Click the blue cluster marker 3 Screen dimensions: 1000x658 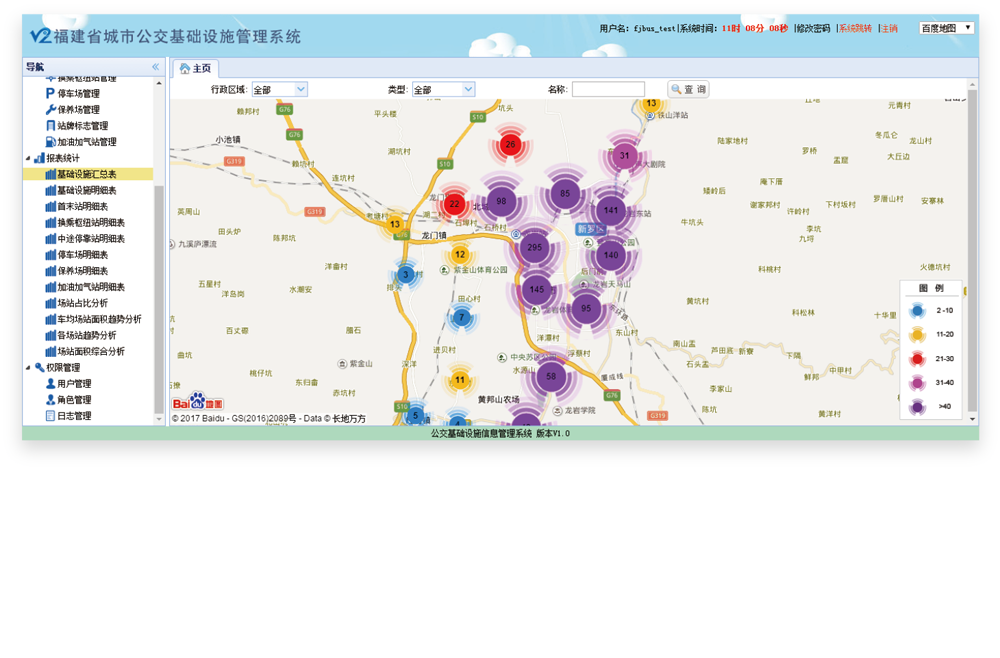point(406,275)
